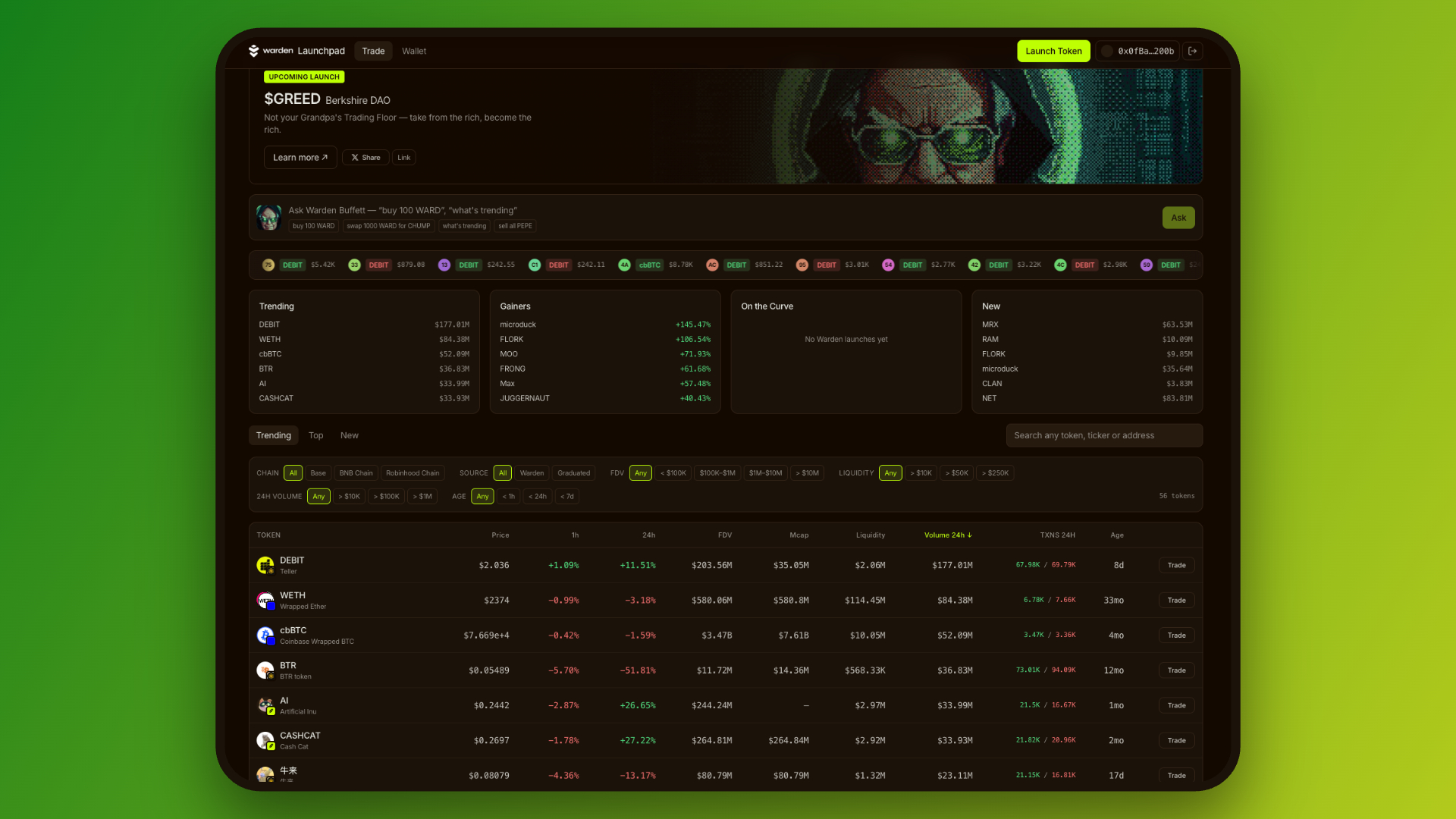Sort table by the Liquidity column
The width and height of the screenshot is (1456, 819).
[871, 535]
